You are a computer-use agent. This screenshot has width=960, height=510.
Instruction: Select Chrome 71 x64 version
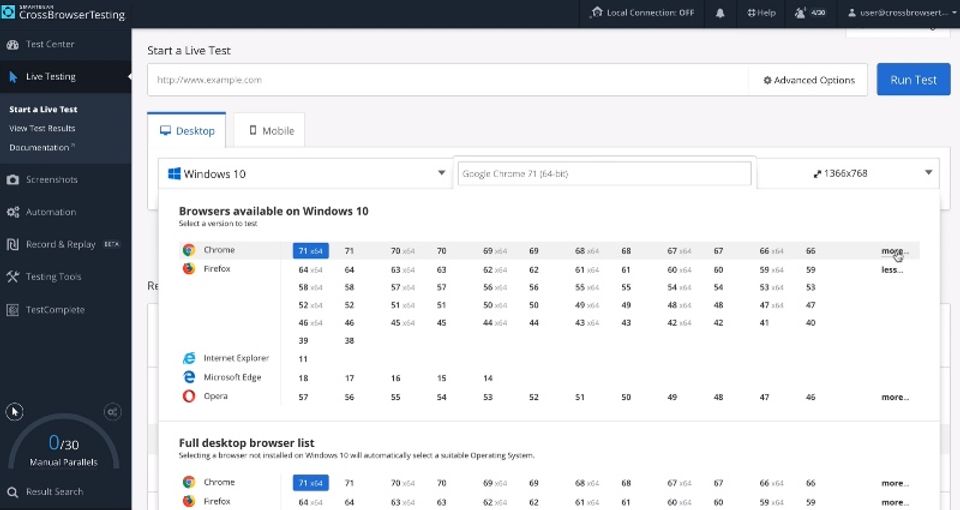click(x=310, y=250)
